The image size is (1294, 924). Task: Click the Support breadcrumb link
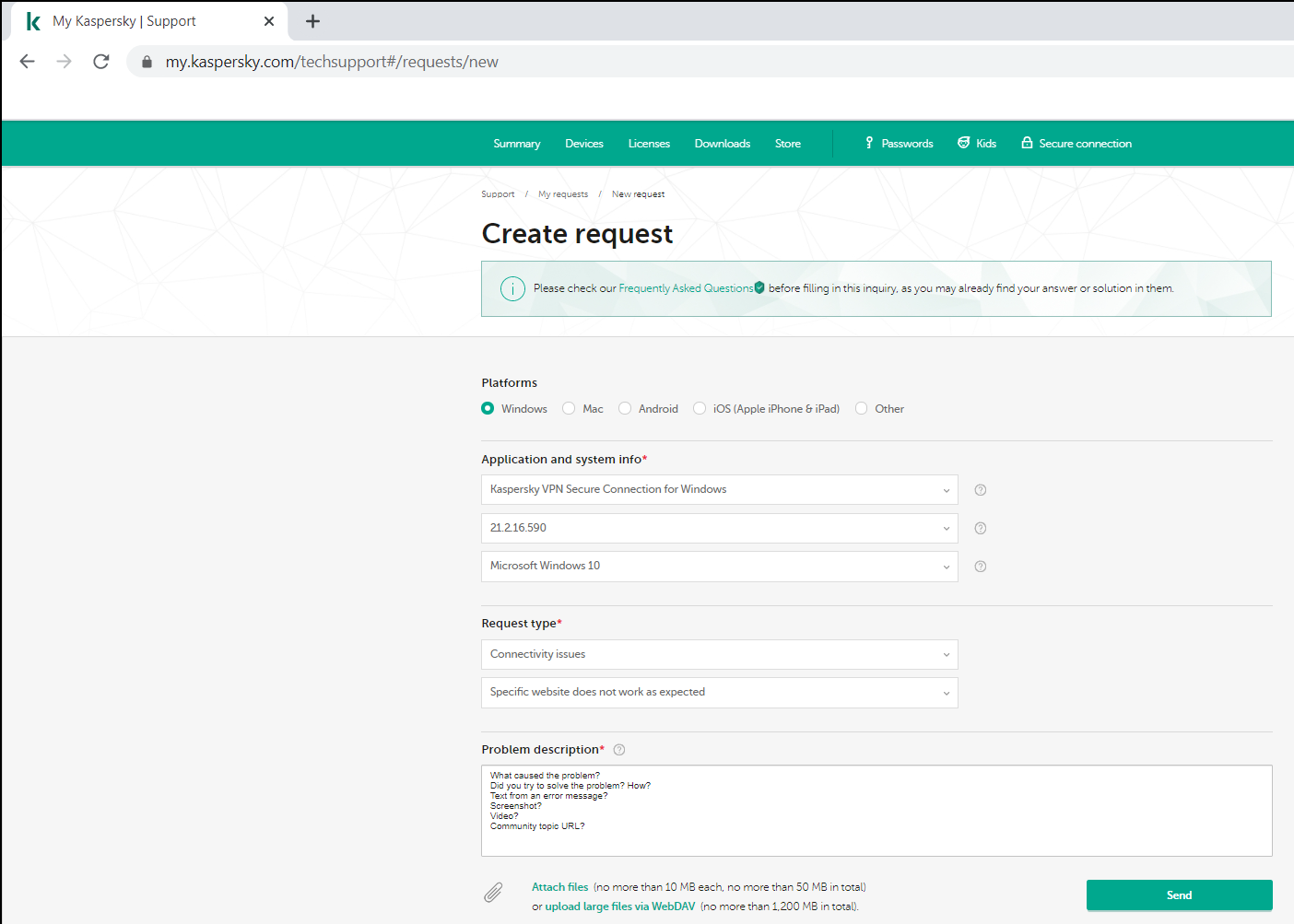(498, 194)
